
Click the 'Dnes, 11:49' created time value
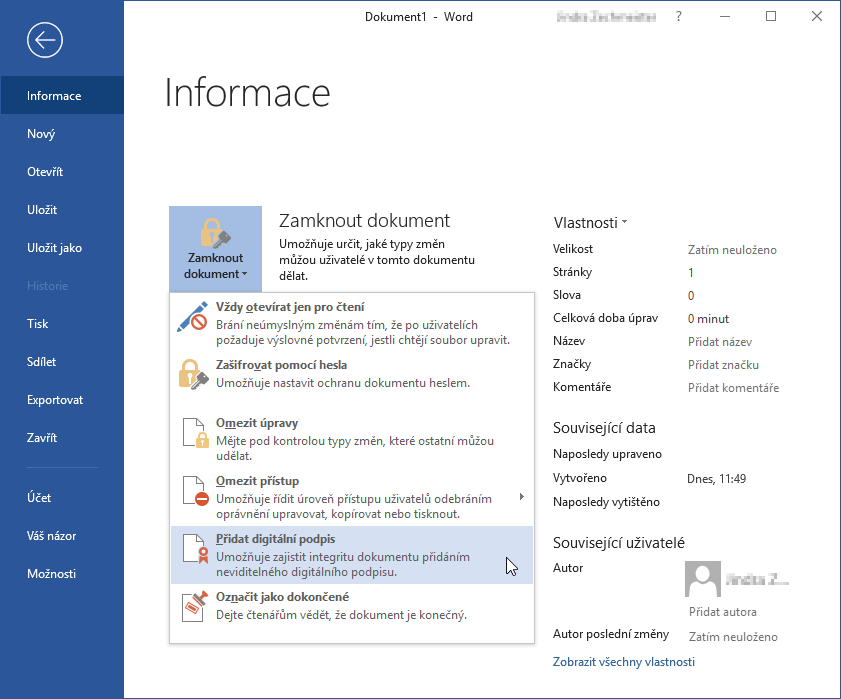coord(717,479)
